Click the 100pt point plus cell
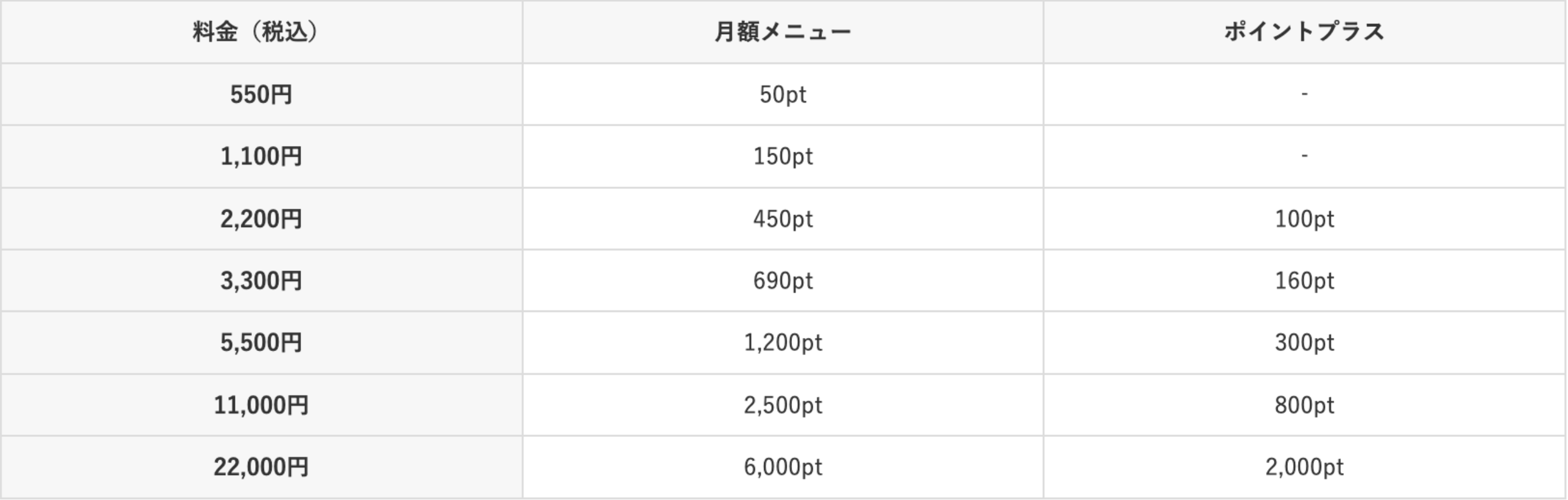1568x500 pixels. click(x=1305, y=219)
